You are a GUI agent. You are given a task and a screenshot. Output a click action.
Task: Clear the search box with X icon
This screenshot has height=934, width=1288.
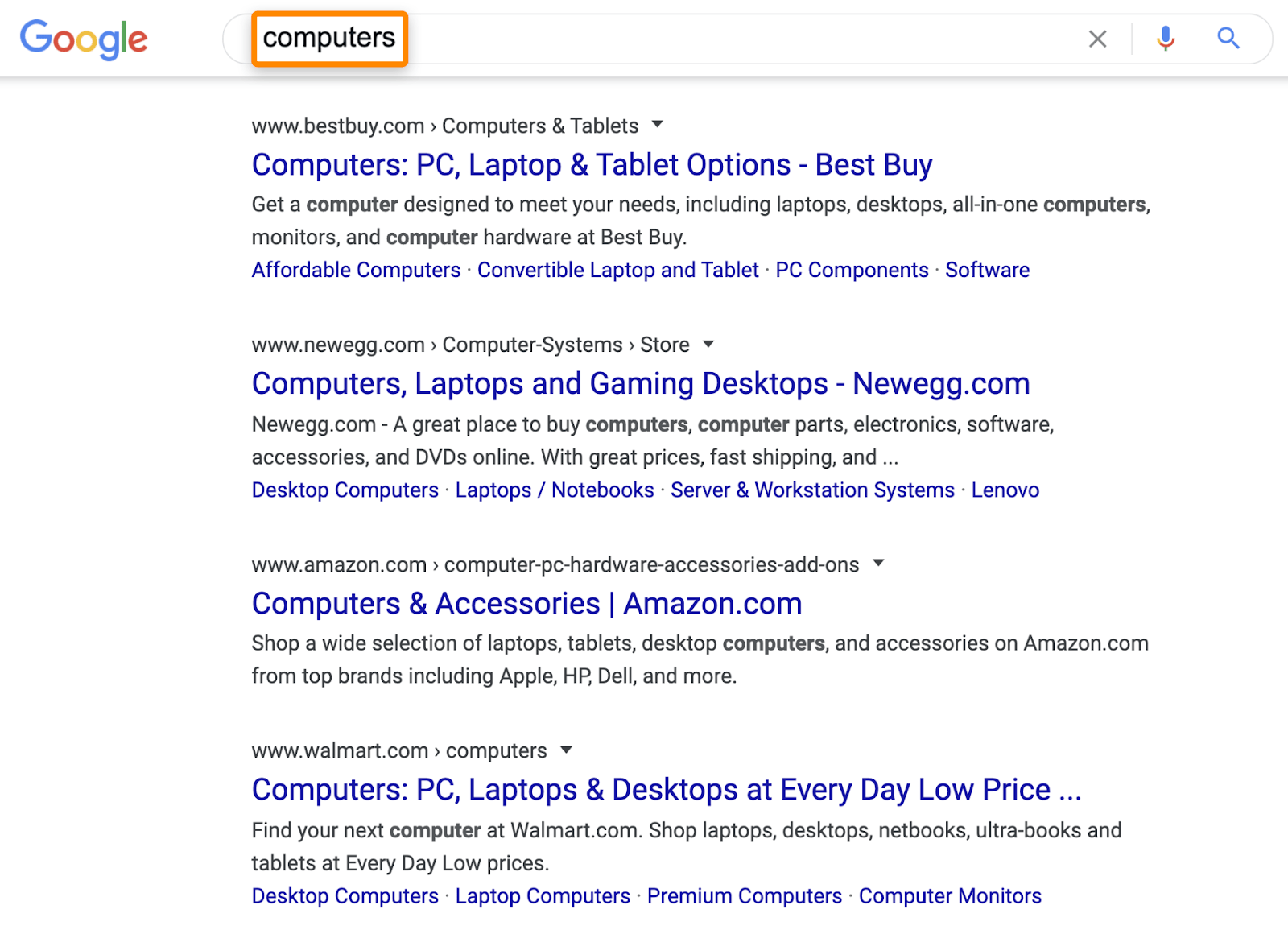pyautogui.click(x=1097, y=39)
